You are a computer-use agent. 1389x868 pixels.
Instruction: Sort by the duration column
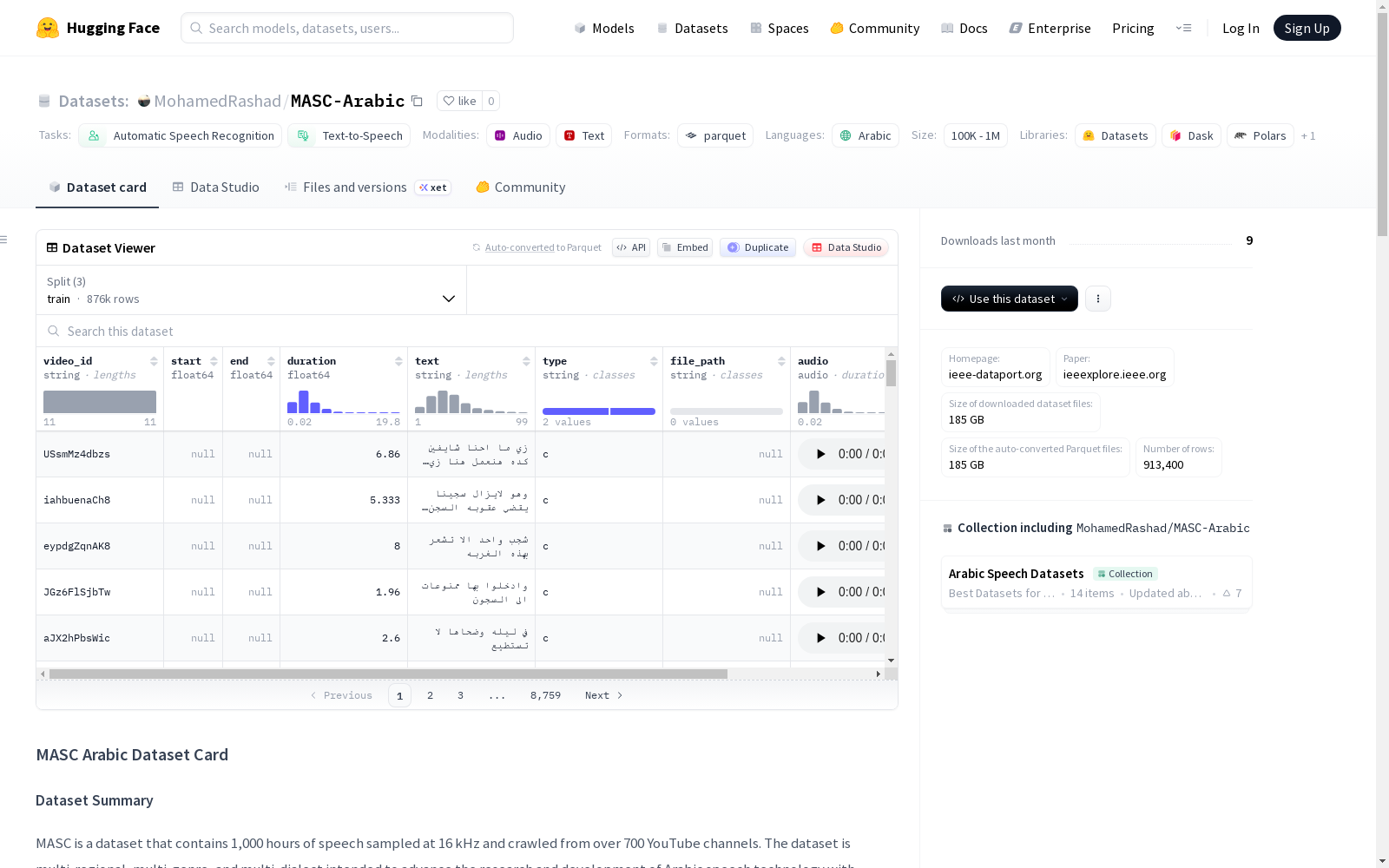pyautogui.click(x=398, y=361)
